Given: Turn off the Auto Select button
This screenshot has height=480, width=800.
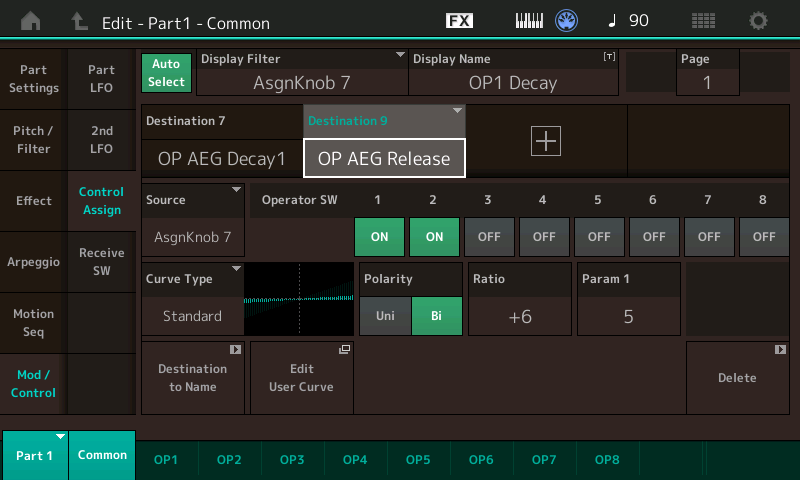Looking at the screenshot, I should click(x=167, y=73).
